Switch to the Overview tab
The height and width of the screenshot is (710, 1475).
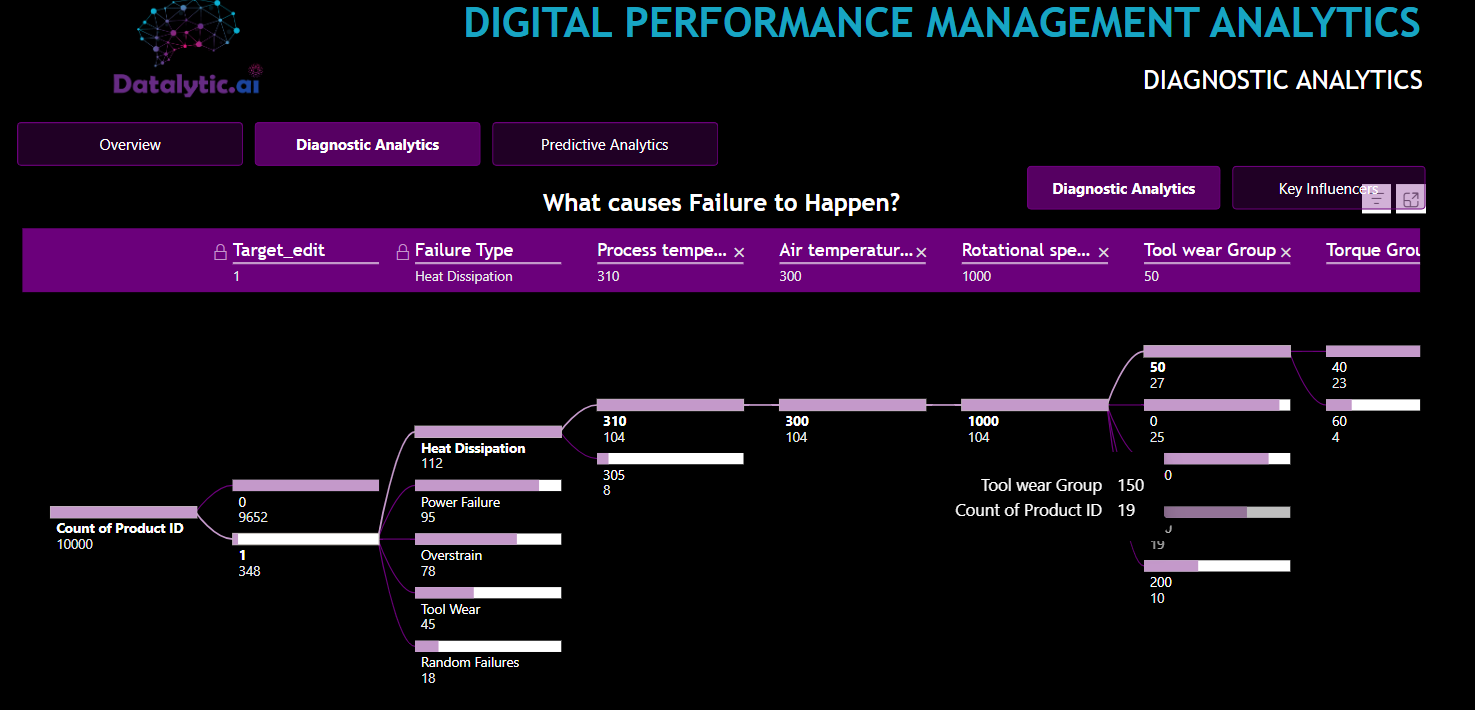pyautogui.click(x=130, y=145)
